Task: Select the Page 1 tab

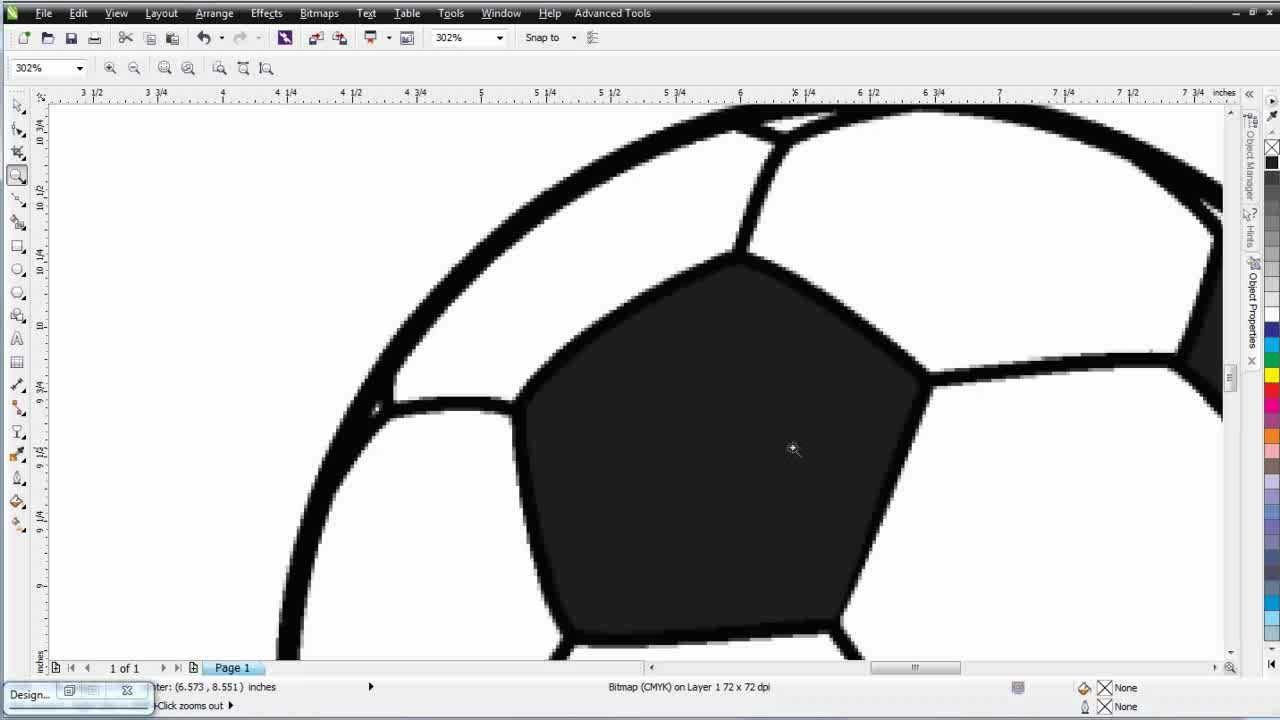Action: 231,667
